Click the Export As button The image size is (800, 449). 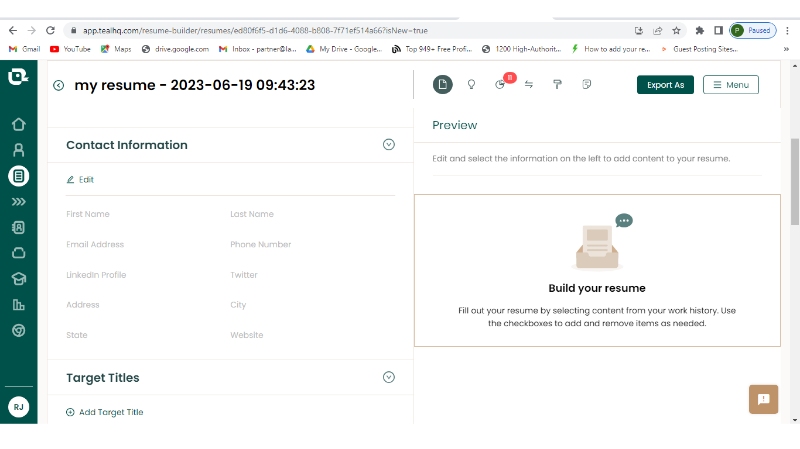pyautogui.click(x=665, y=85)
